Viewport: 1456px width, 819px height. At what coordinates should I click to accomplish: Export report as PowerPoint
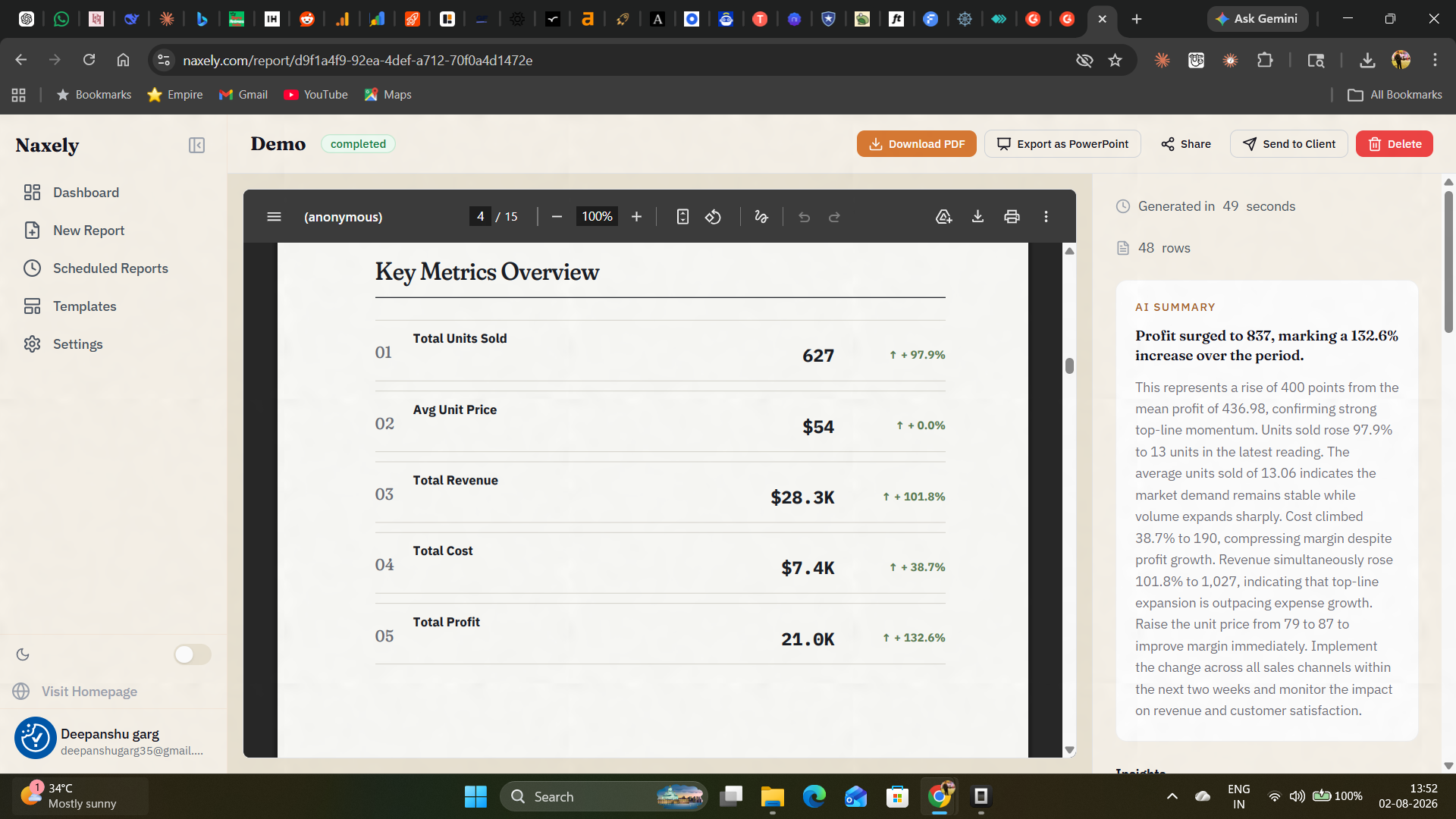1062,144
